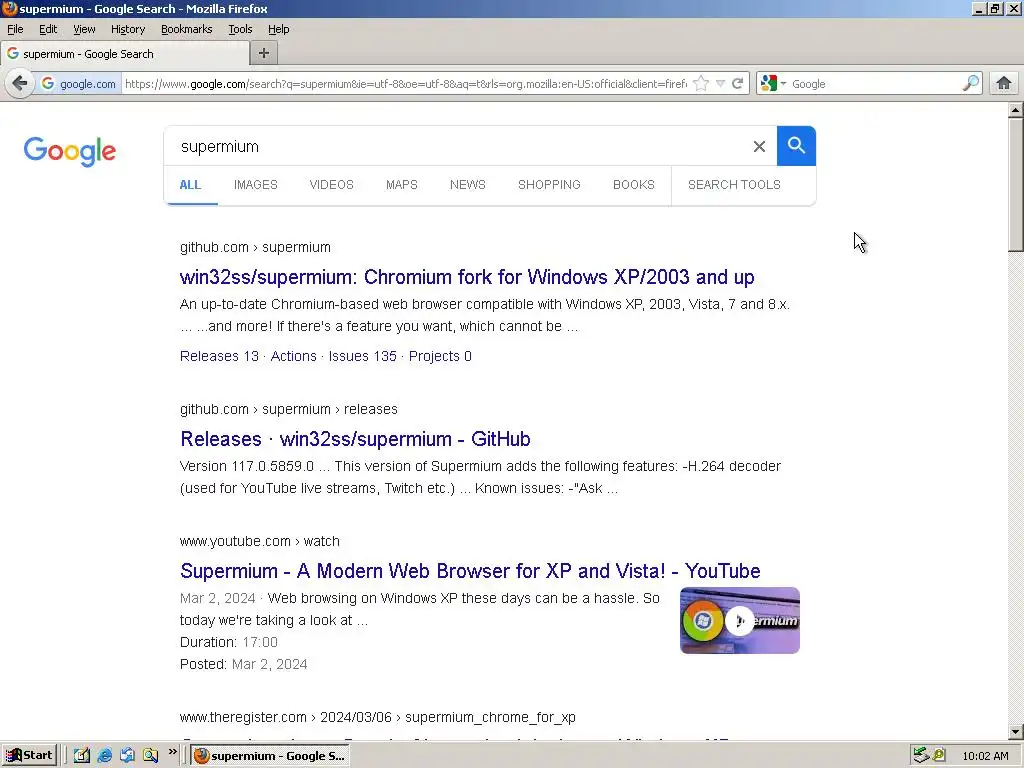This screenshot has width=1024, height=768.
Task: Click the www.youtube.com › watch breadcrumb
Action: [x=260, y=541]
